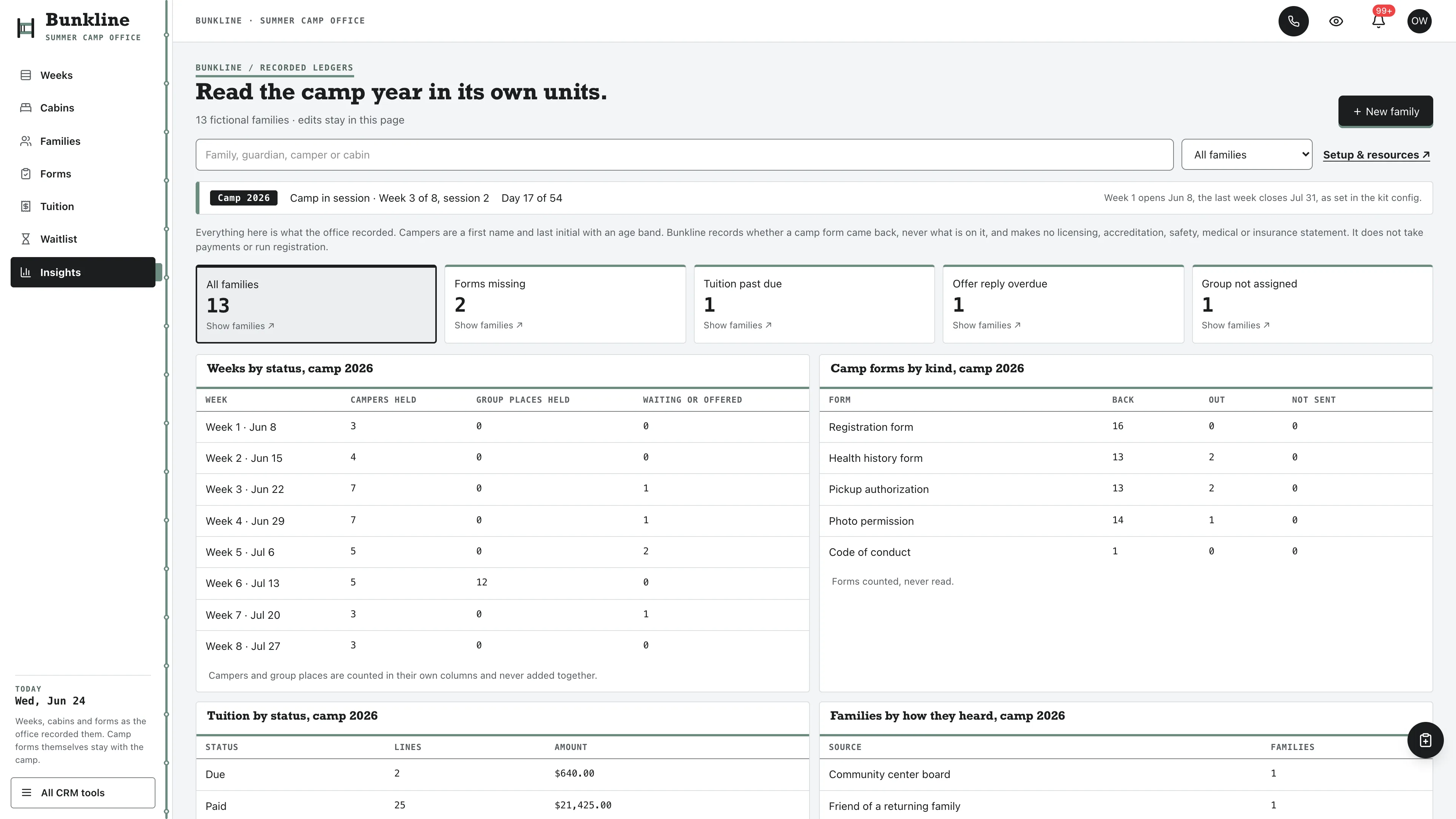
Task: Click the hamburger icon on All CRM tools
Action: coord(27,792)
